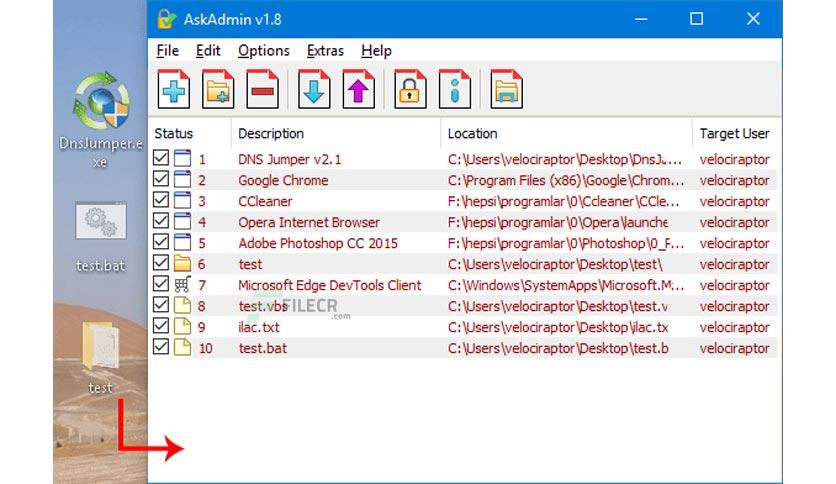Select Opera Internet Browser description
Image resolution: width=836 pixels, height=484 pixels.
point(309,222)
